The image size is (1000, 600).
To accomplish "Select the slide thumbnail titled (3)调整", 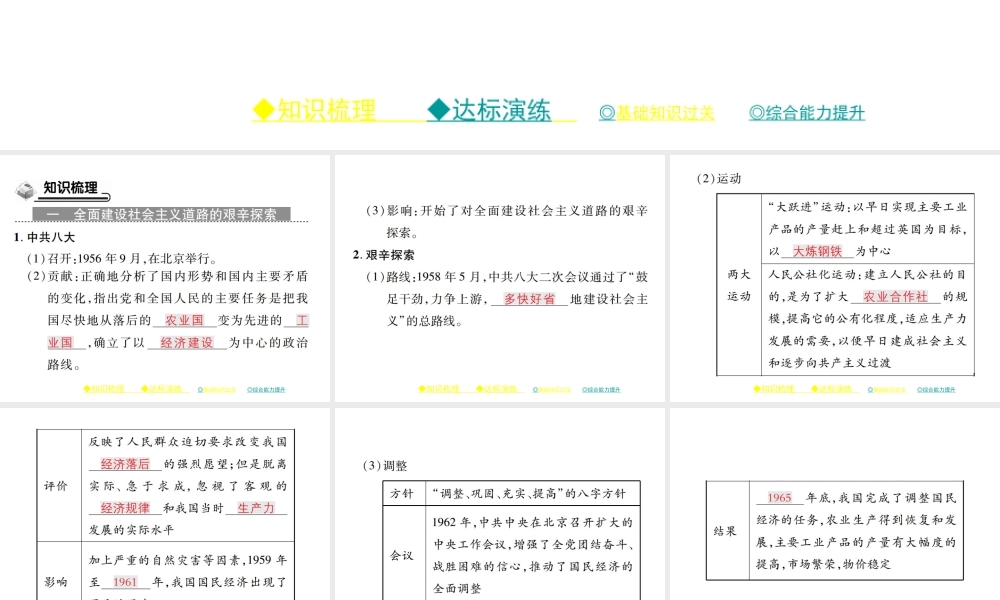I will coord(500,504).
